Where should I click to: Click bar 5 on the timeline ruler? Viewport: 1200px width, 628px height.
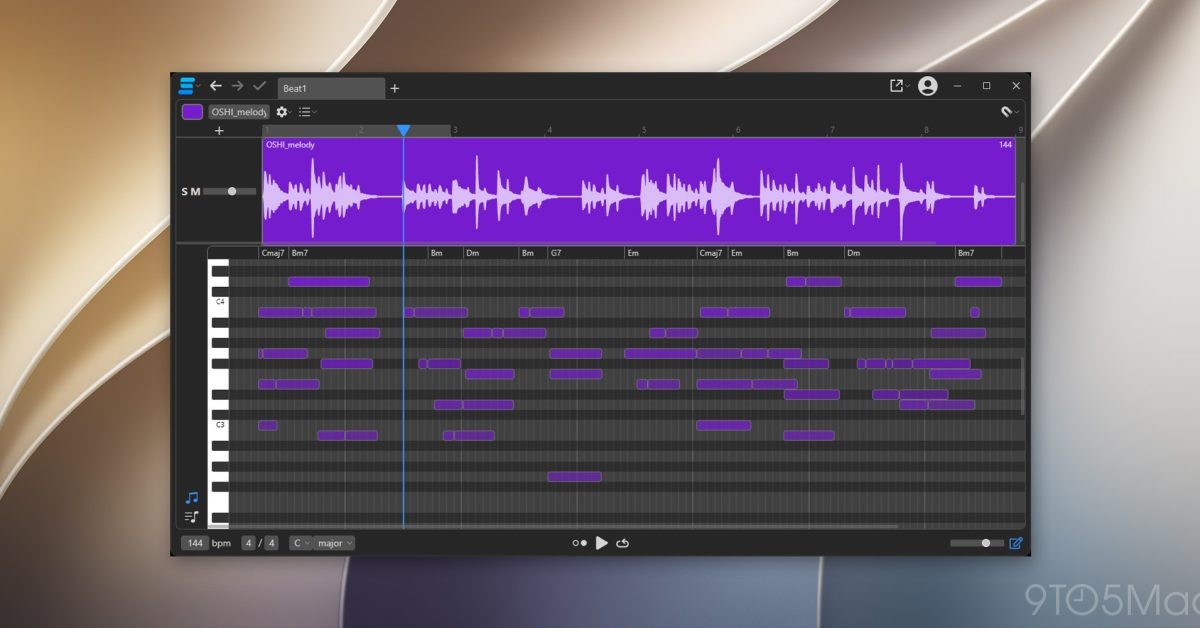pyautogui.click(x=643, y=130)
